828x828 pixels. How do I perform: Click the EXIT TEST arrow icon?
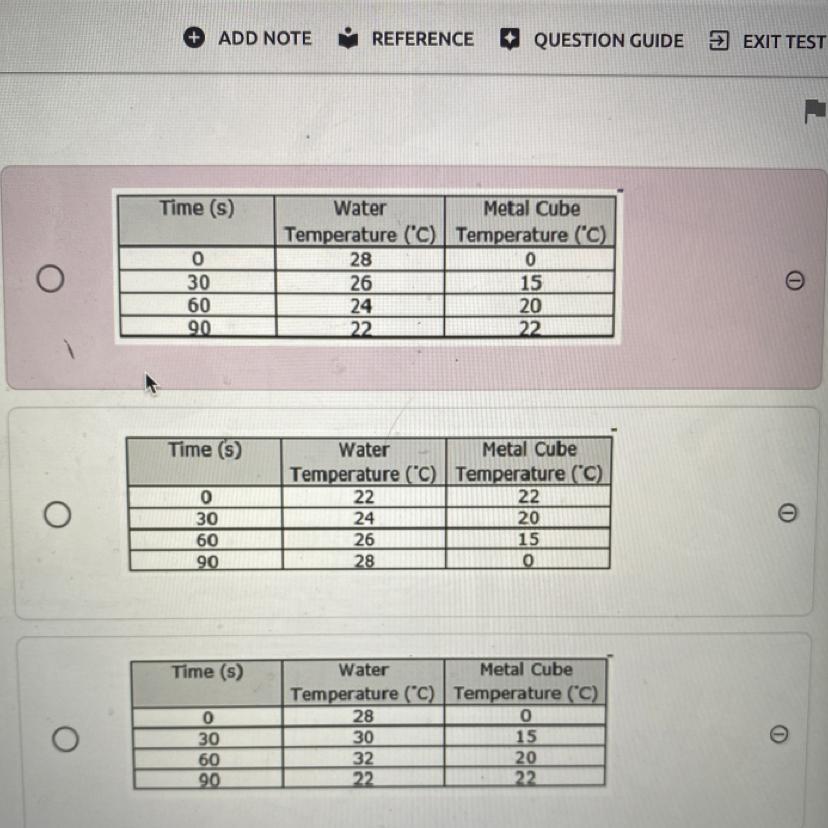(x=719, y=41)
